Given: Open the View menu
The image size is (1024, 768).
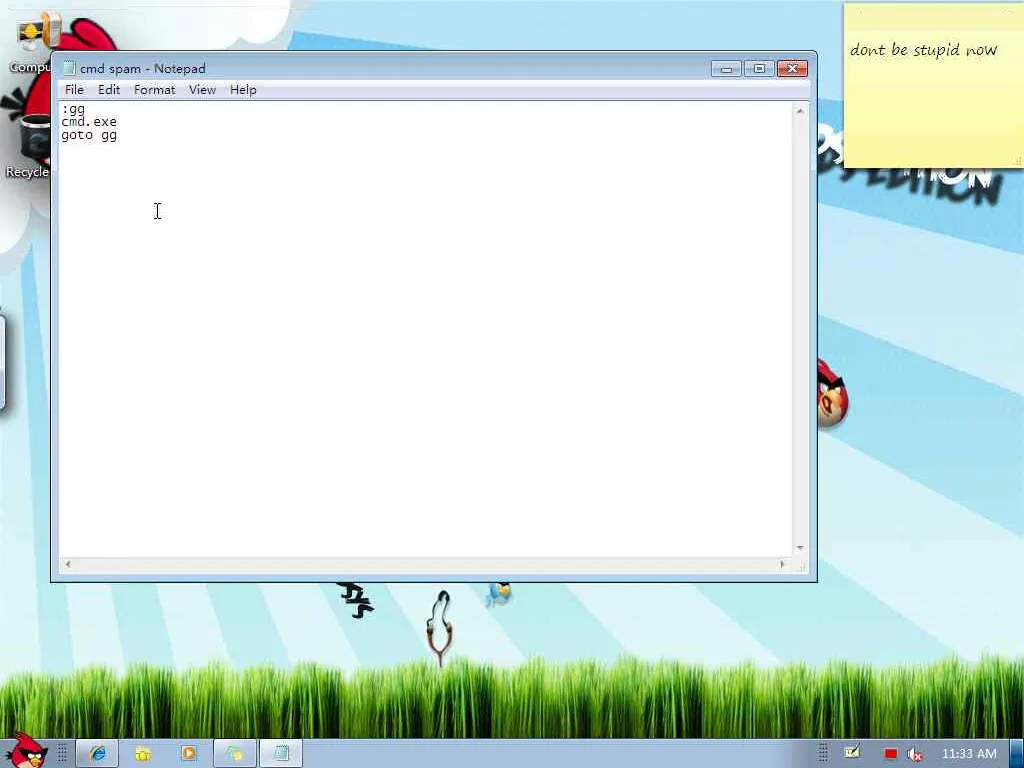Looking at the screenshot, I should point(202,89).
